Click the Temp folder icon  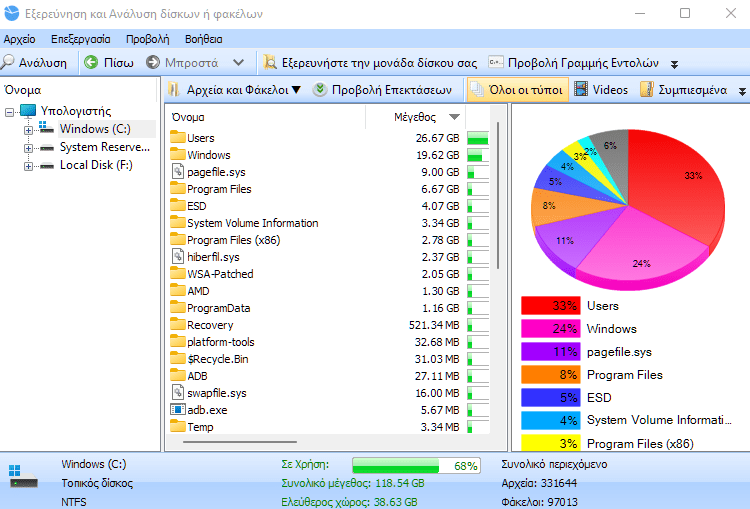[x=177, y=426]
